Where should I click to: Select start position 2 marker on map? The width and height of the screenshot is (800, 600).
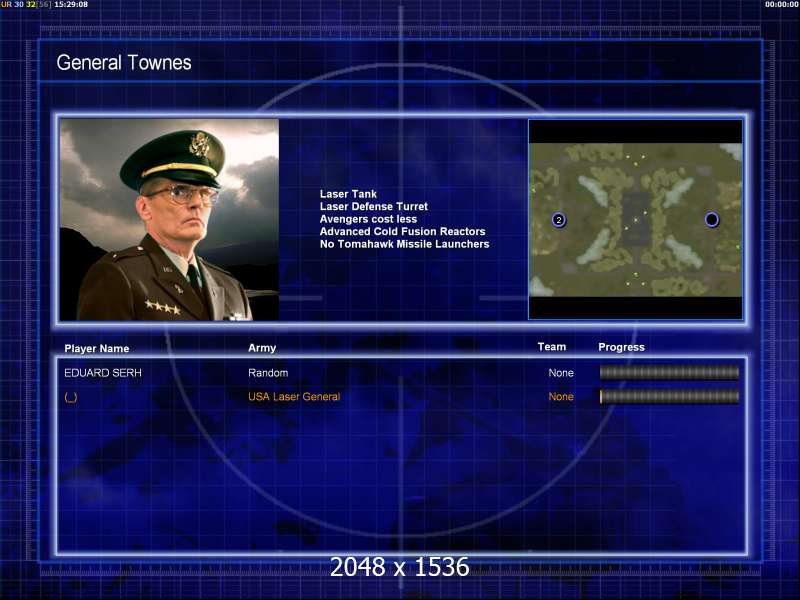(559, 220)
